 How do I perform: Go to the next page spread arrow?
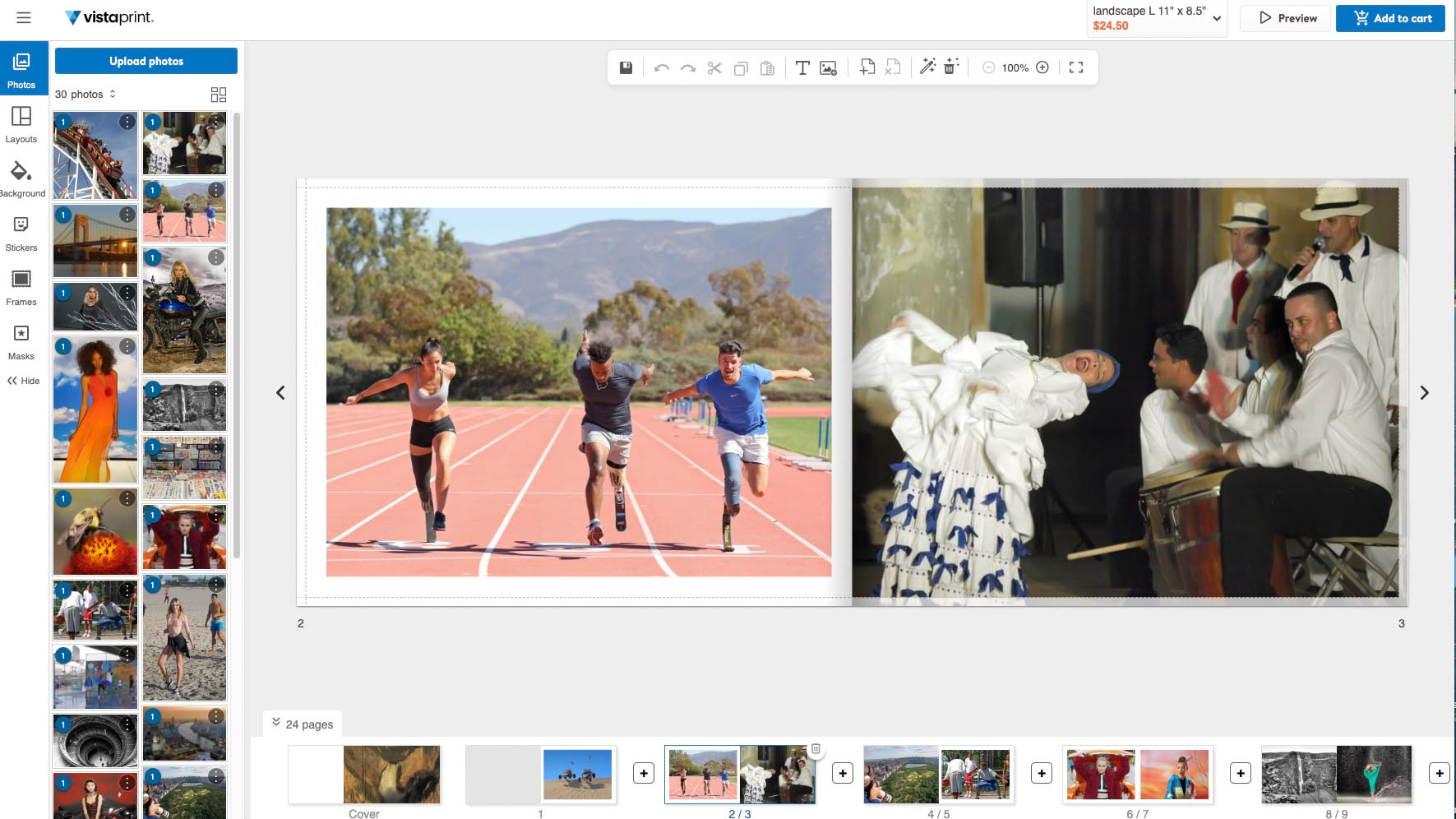[1424, 393]
